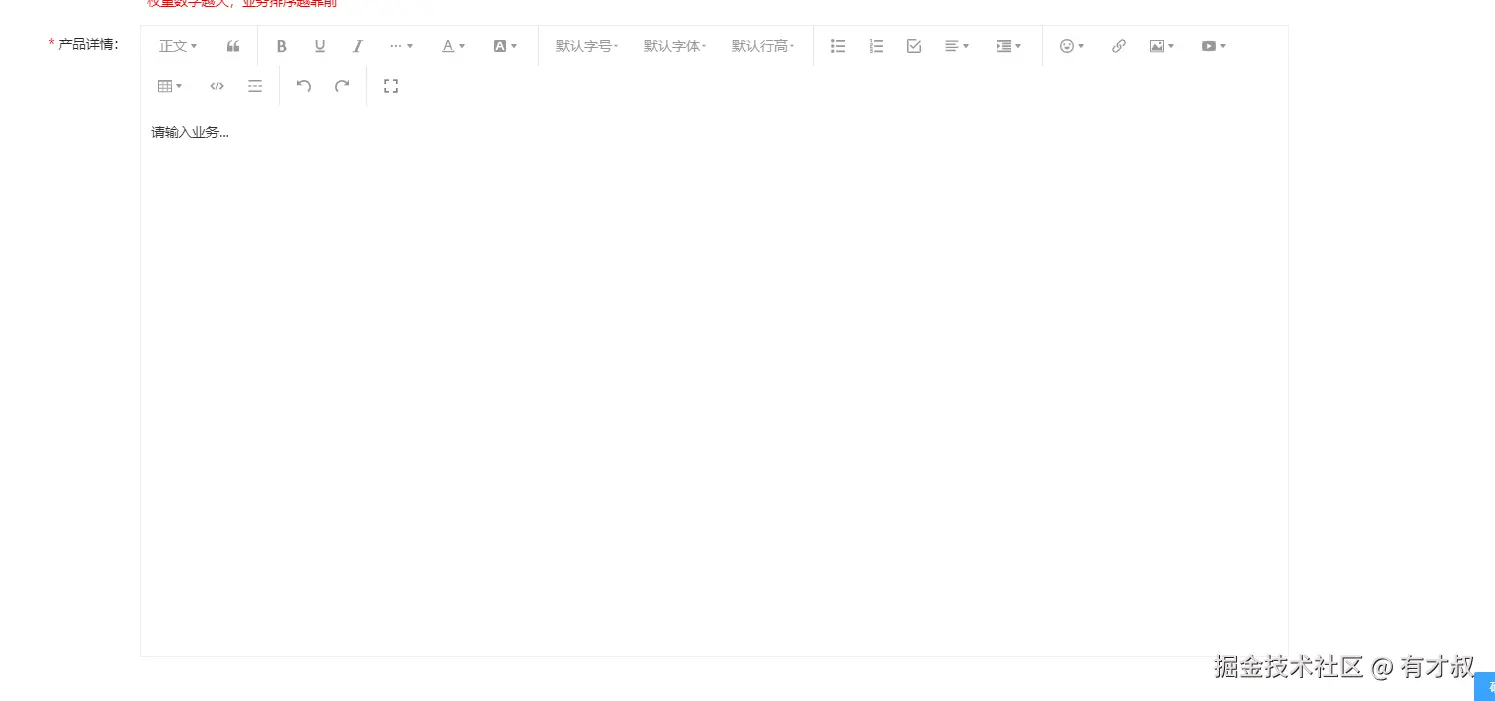Screen dimensions: 1495x701
Task: Click into the 请输入业务... editor area
Action: pos(714,381)
